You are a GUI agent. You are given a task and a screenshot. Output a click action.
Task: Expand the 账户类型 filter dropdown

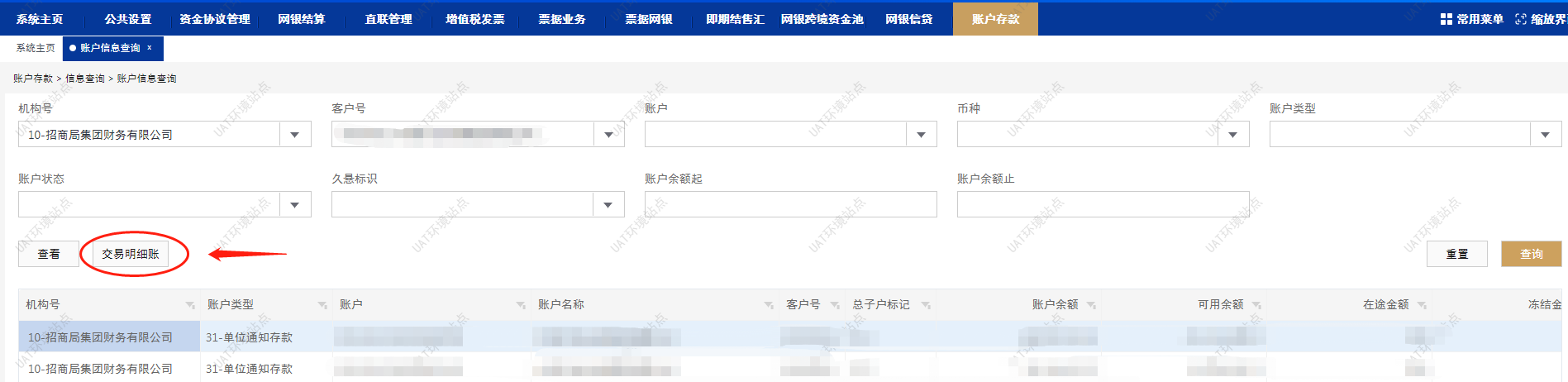tap(1545, 135)
